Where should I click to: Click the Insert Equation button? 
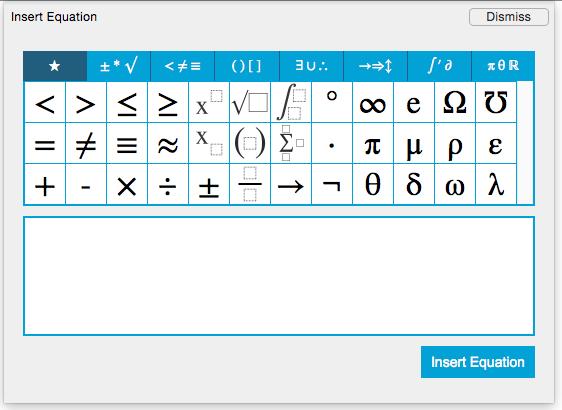tap(478, 362)
